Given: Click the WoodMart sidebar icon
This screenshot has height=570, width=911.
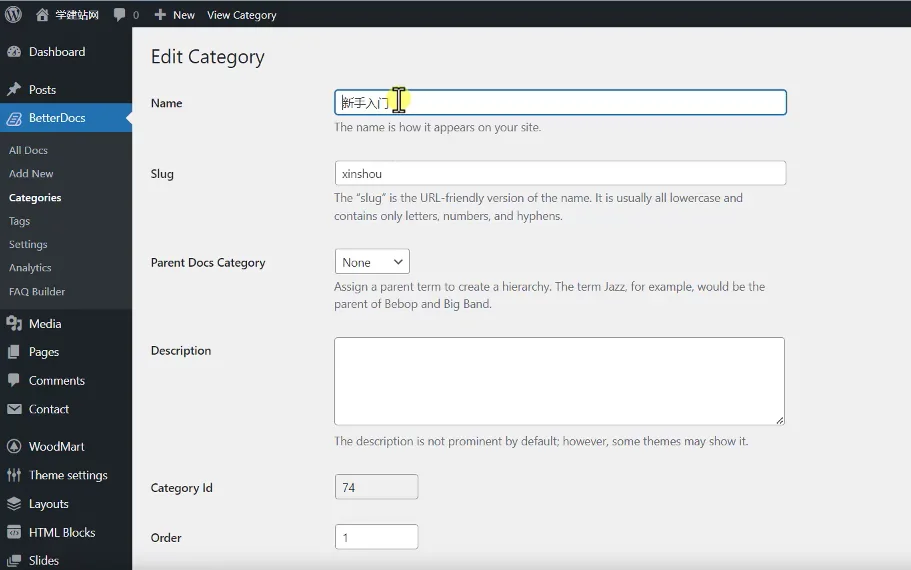Looking at the screenshot, I should pos(14,446).
